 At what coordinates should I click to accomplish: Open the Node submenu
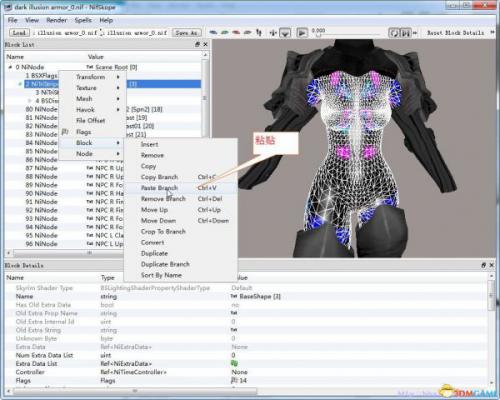[x=92, y=154]
